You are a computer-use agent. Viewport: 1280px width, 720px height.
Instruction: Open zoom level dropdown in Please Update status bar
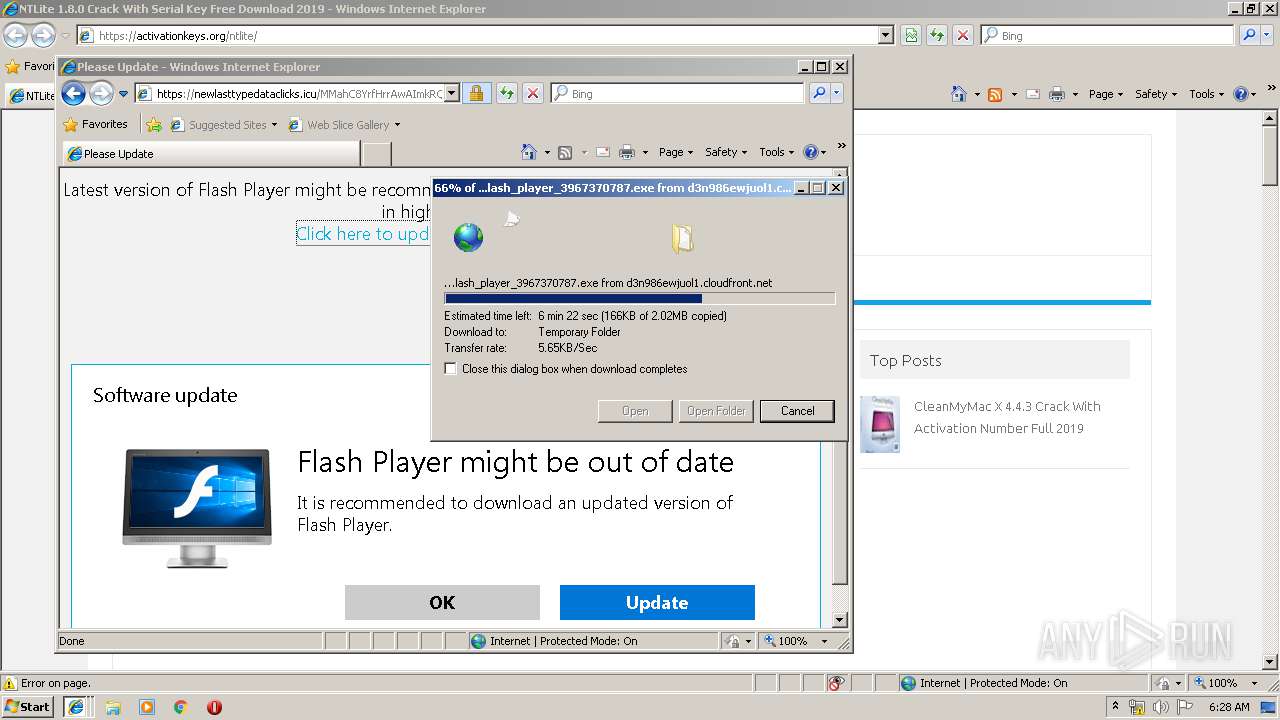pyautogui.click(x=824, y=641)
